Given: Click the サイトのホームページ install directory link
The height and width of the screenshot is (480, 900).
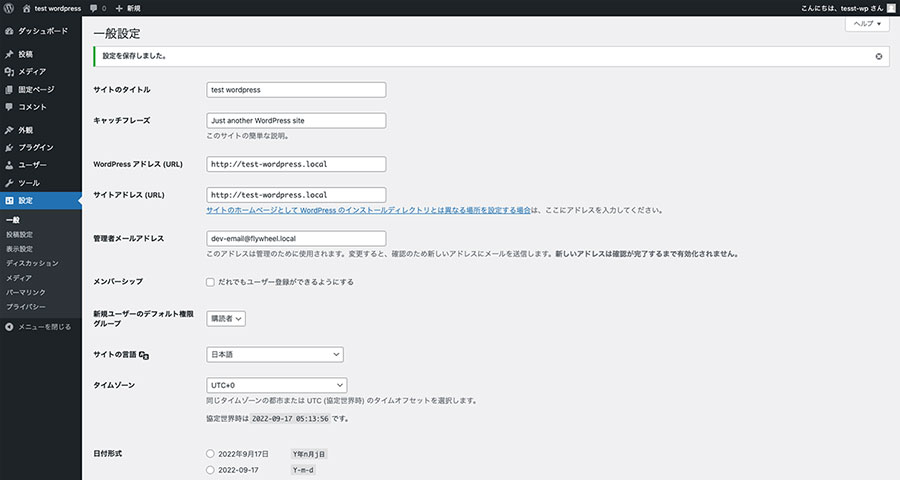Looking at the screenshot, I should [368, 211].
